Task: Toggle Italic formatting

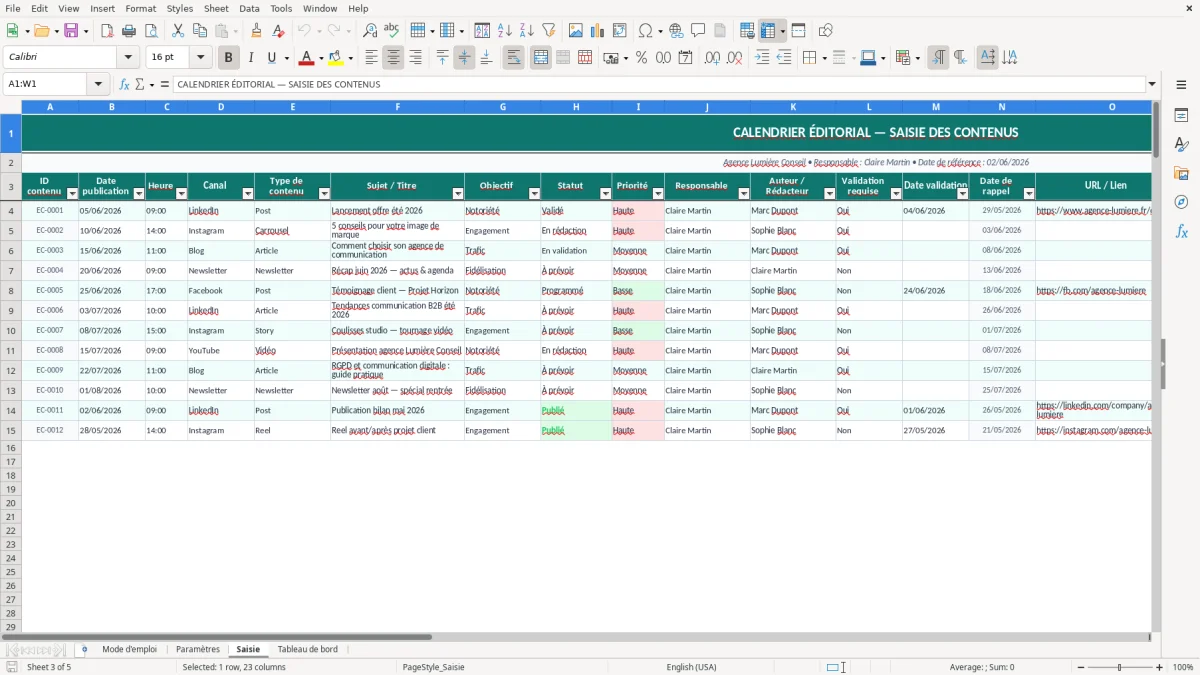Action: (x=251, y=58)
